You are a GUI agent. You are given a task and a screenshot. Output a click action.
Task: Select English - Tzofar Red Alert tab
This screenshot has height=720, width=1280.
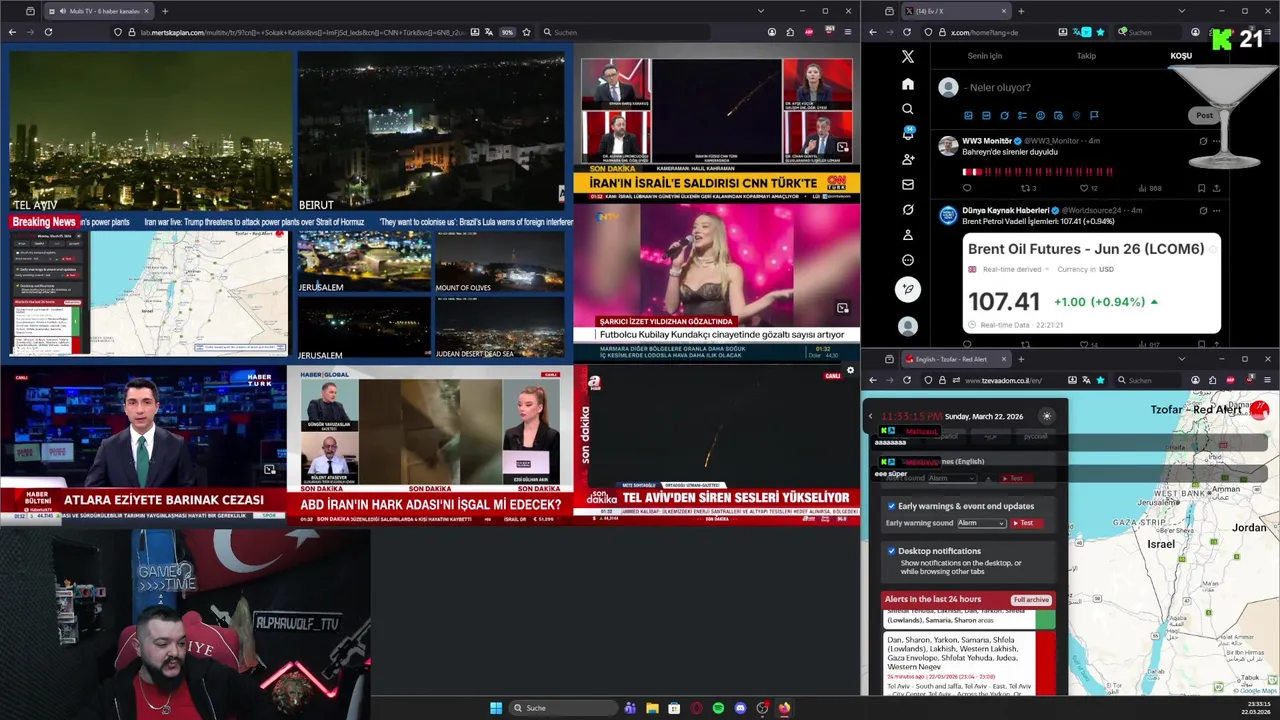956,359
